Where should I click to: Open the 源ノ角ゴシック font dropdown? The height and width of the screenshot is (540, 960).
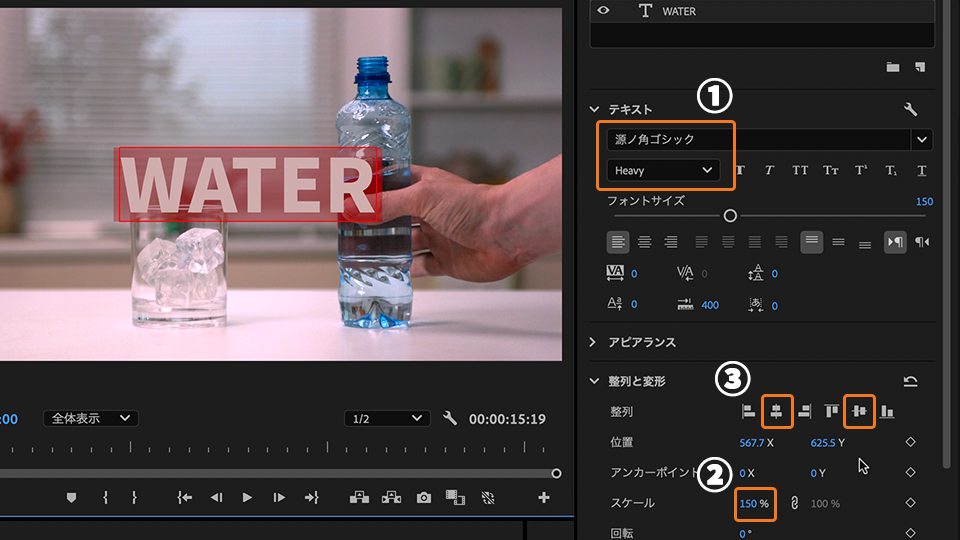[x=921, y=140]
